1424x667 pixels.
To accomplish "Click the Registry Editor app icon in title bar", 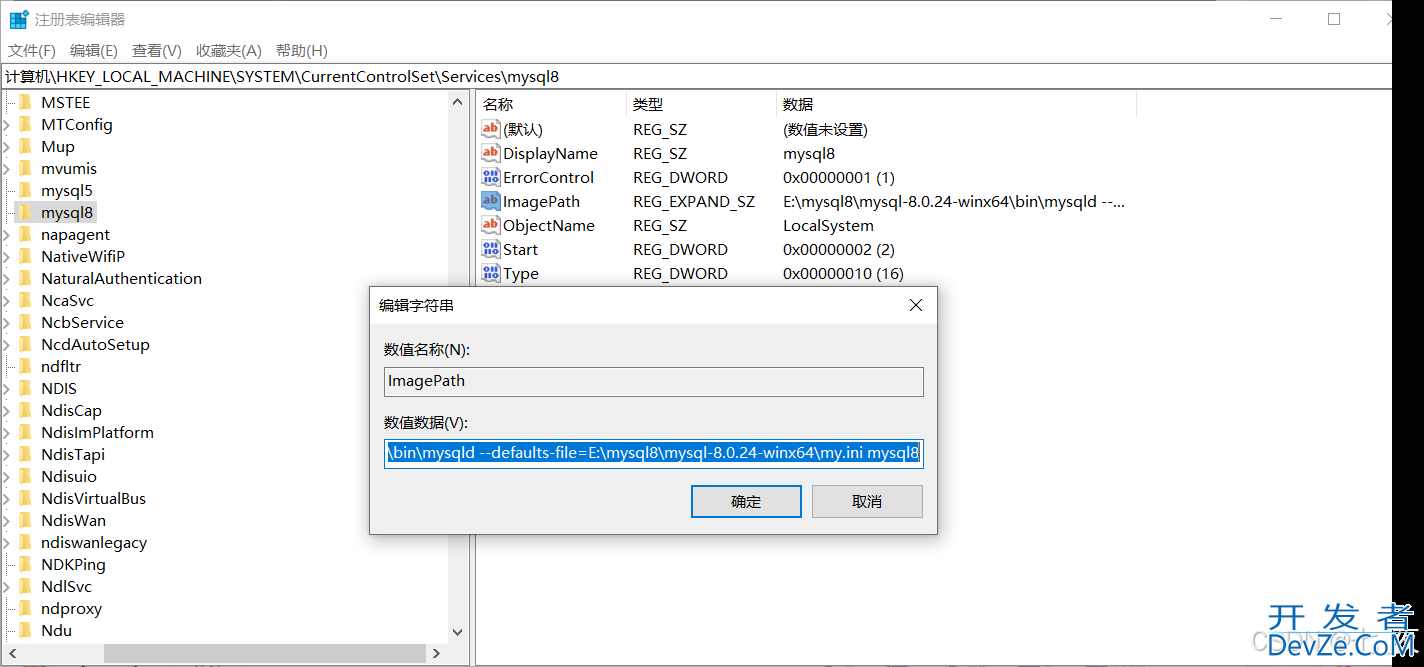I will point(19,19).
